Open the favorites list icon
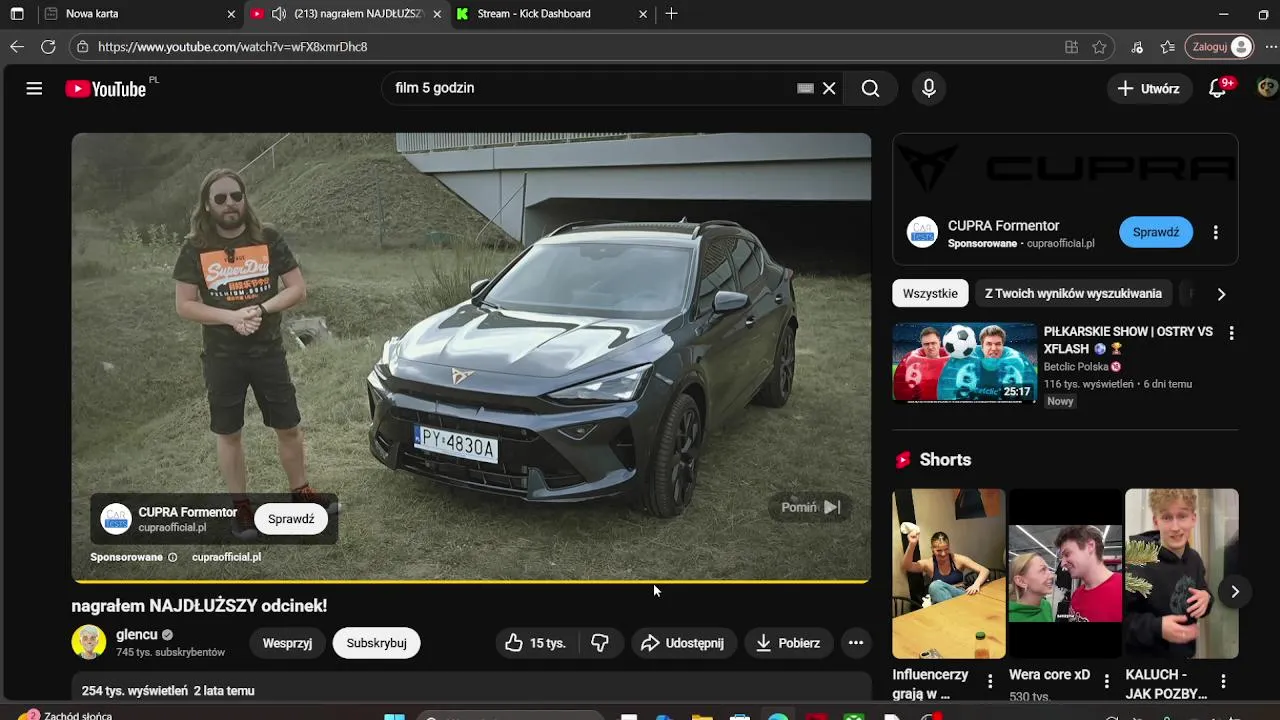This screenshot has width=1280, height=720. (x=1167, y=47)
